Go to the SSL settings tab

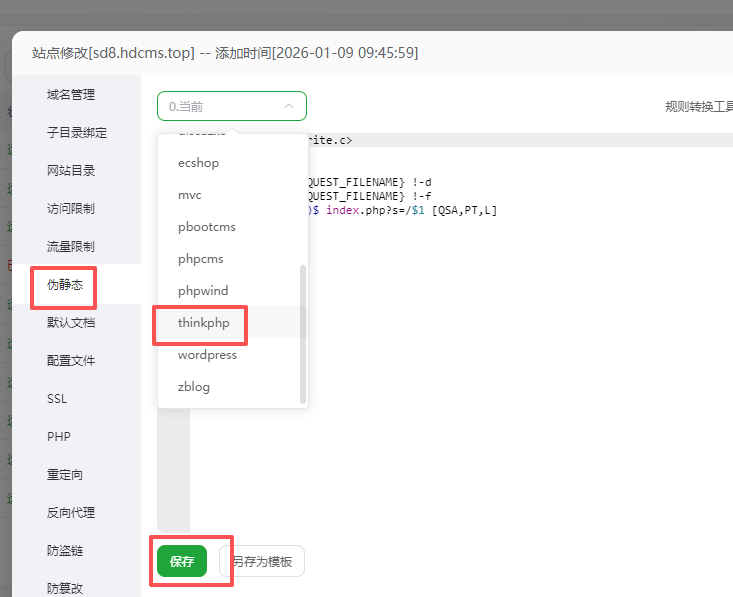(57, 399)
